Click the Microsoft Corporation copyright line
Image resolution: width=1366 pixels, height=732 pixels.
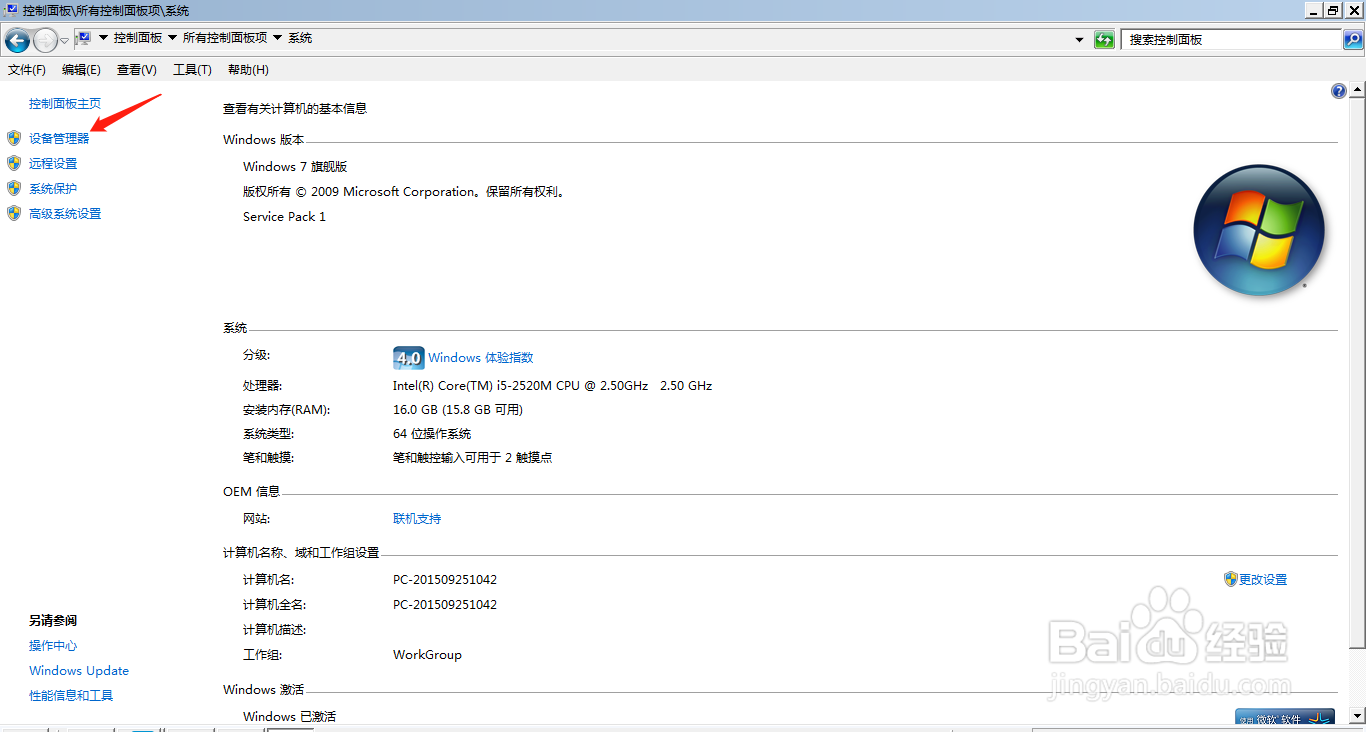(405, 192)
